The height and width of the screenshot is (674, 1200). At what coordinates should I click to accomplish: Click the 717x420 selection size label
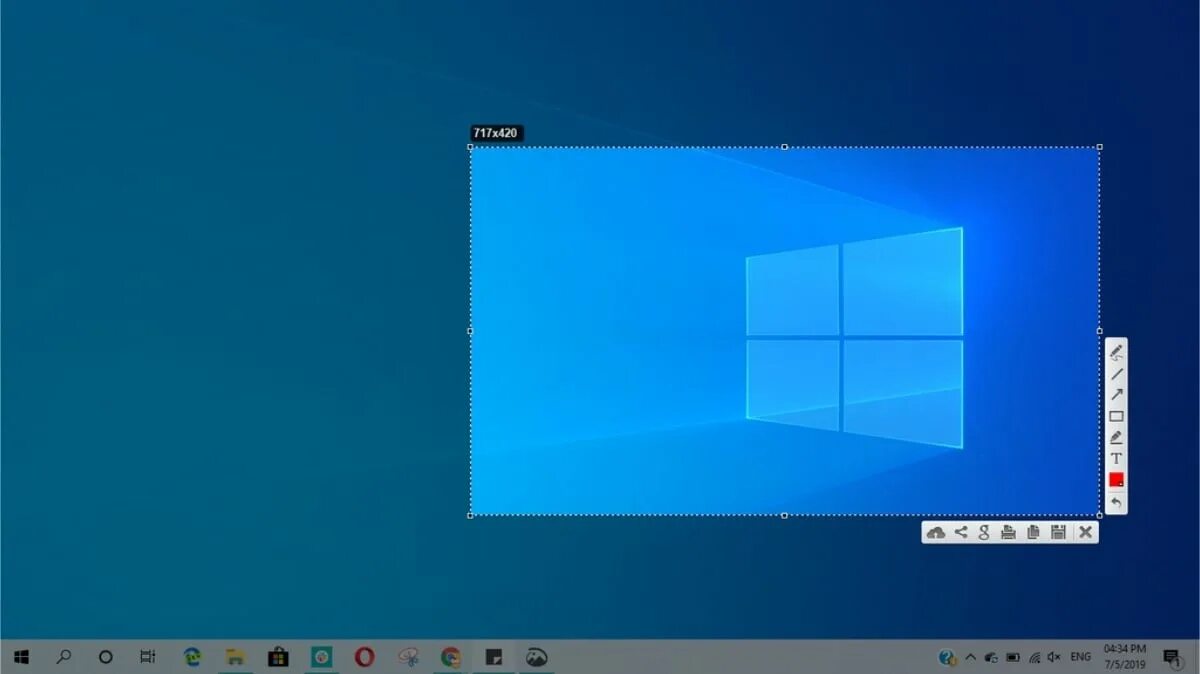coord(497,133)
